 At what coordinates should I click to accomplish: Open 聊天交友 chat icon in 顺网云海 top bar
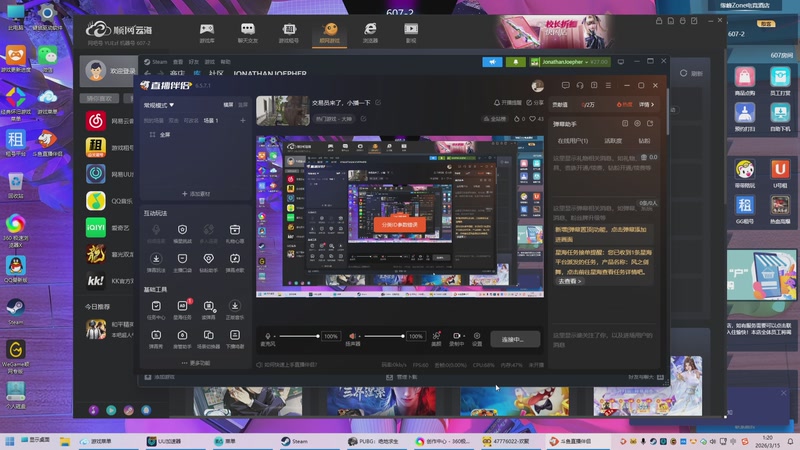(x=247, y=33)
